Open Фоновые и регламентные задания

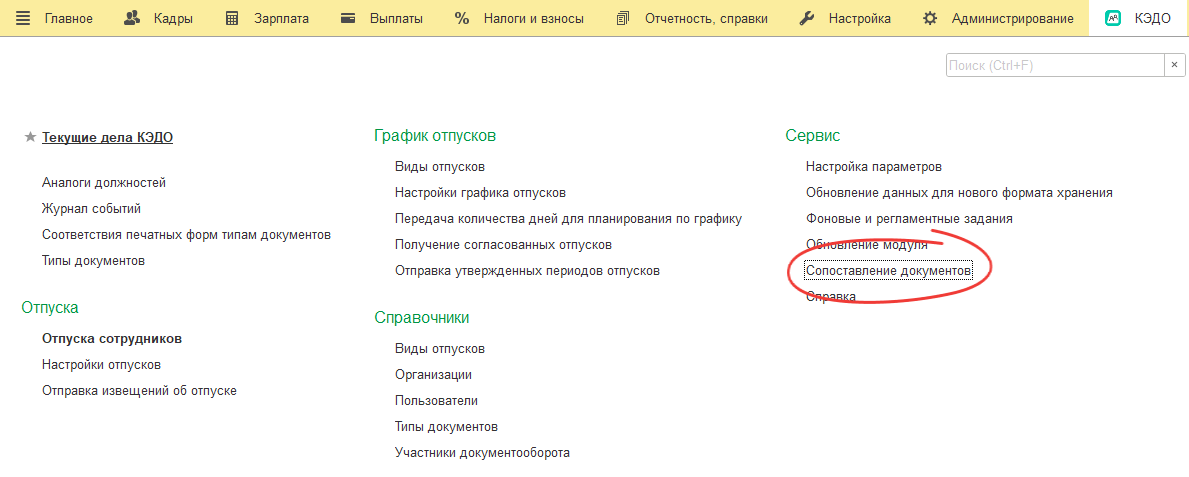pyautogui.click(x=909, y=218)
